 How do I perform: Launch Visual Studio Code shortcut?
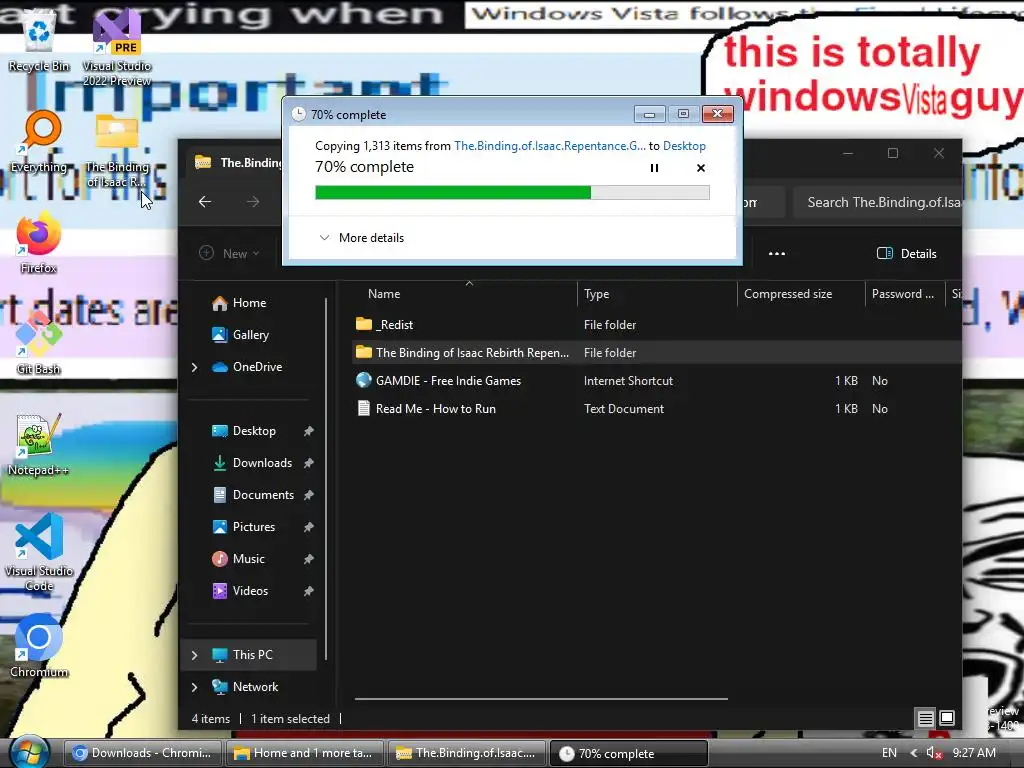39,552
